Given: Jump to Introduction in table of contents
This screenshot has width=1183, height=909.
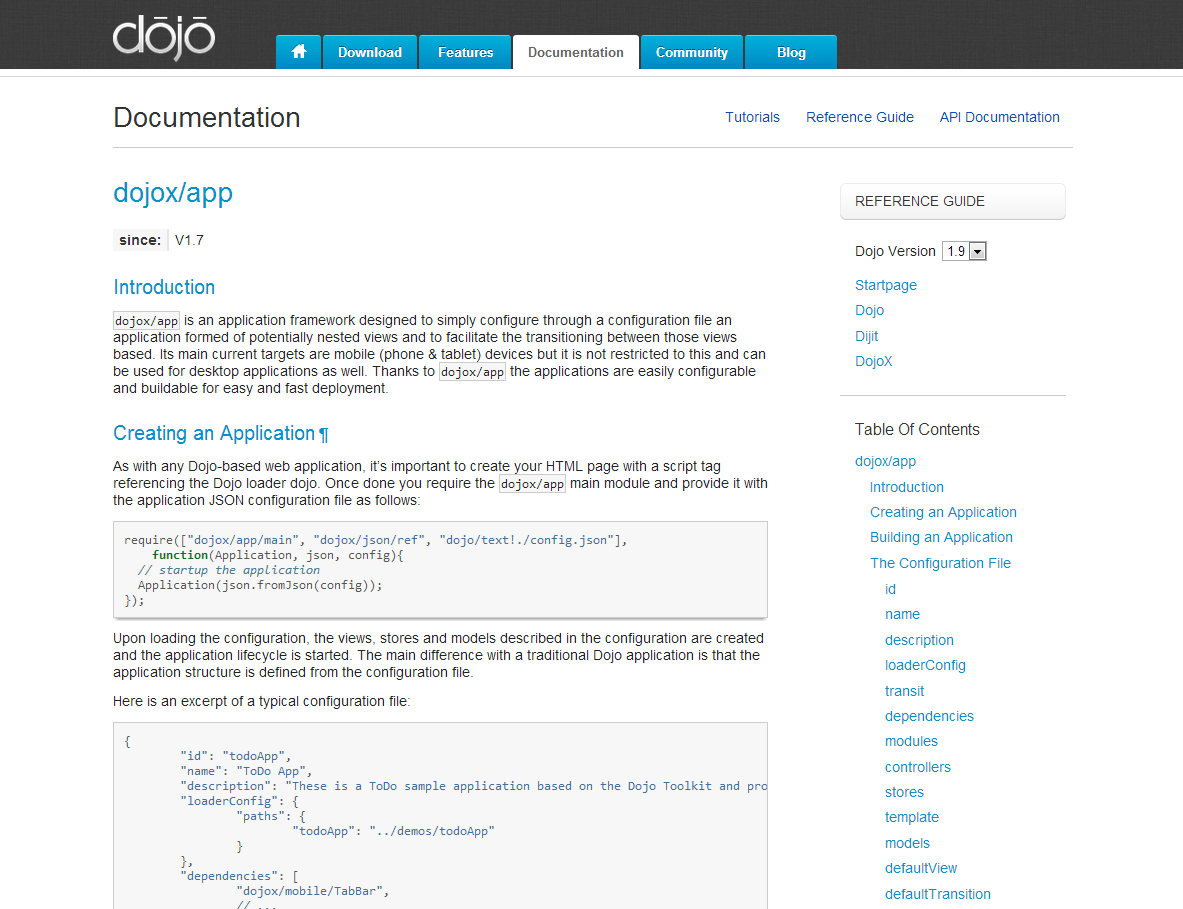Looking at the screenshot, I should click(906, 487).
